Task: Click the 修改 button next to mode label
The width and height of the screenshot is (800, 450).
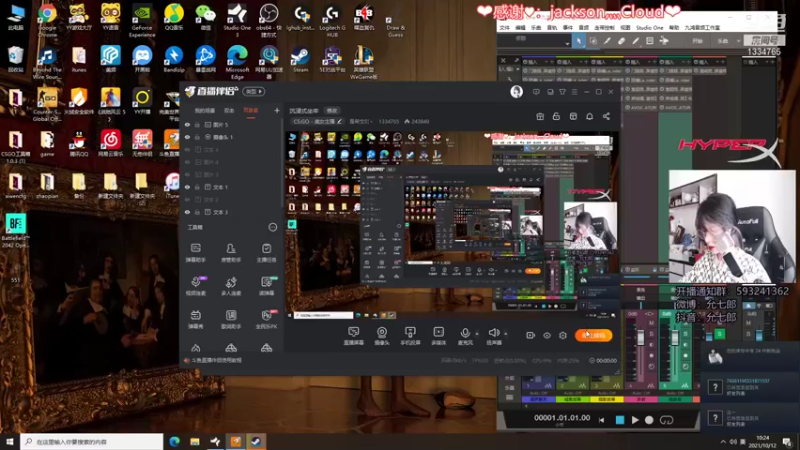Action: [332, 110]
